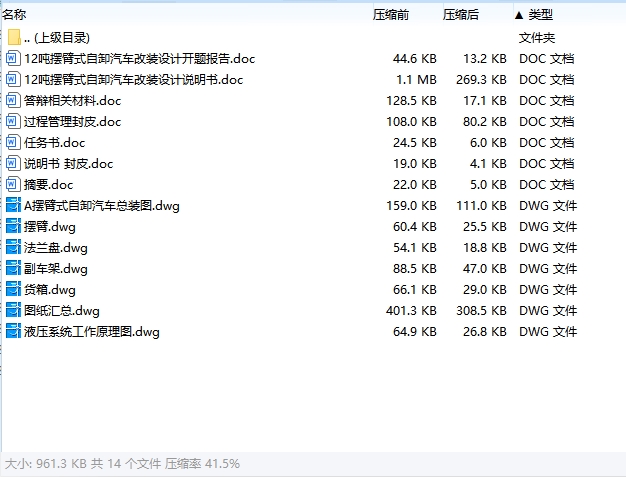The image size is (626, 477).
Task: Click Word icon beside 摘要.doc
Action: [x=13, y=184]
